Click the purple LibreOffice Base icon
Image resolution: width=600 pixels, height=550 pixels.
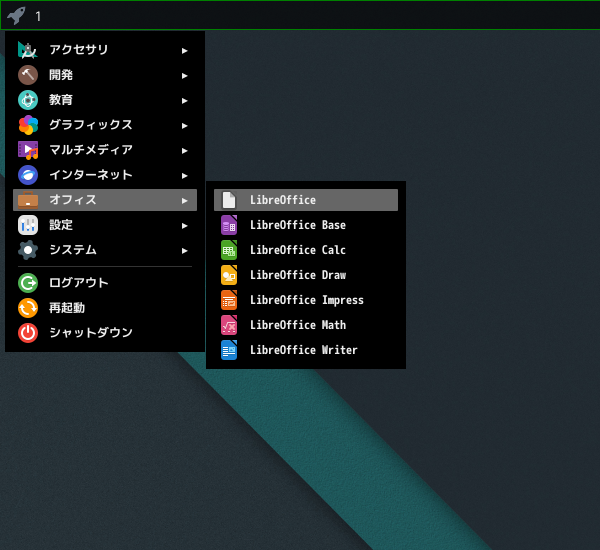tap(229, 225)
